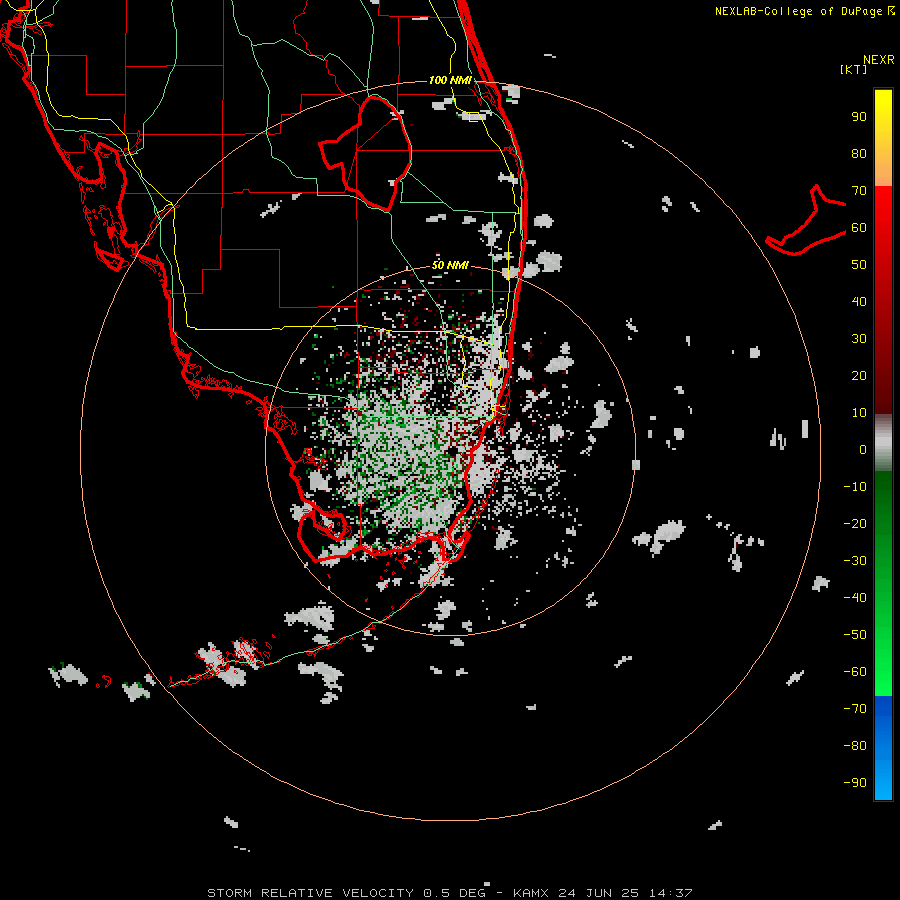The width and height of the screenshot is (900, 900).
Task: Click the 70 value on velocity scale
Action: coord(859,191)
